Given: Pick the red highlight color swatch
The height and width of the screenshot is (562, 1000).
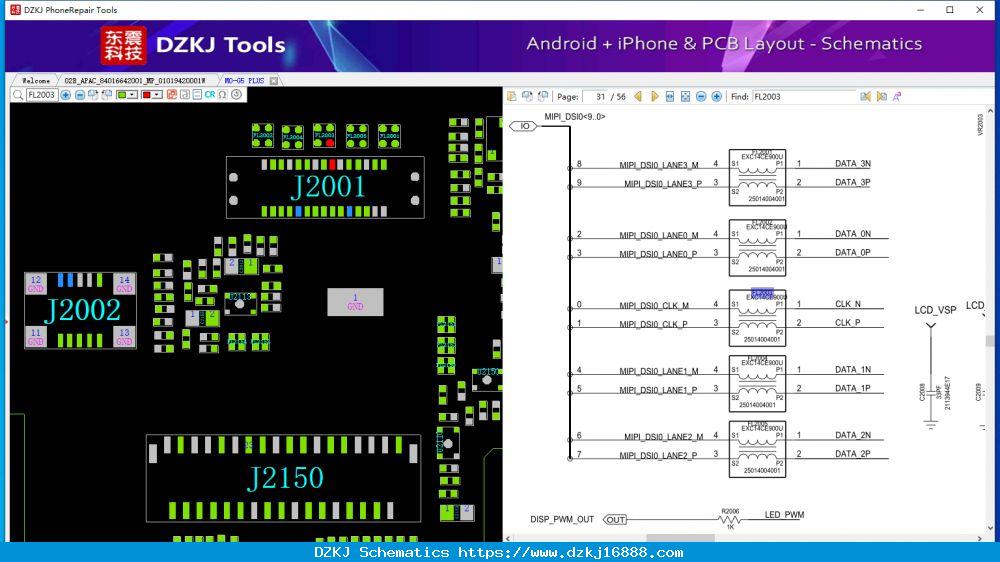Looking at the screenshot, I should (146, 94).
